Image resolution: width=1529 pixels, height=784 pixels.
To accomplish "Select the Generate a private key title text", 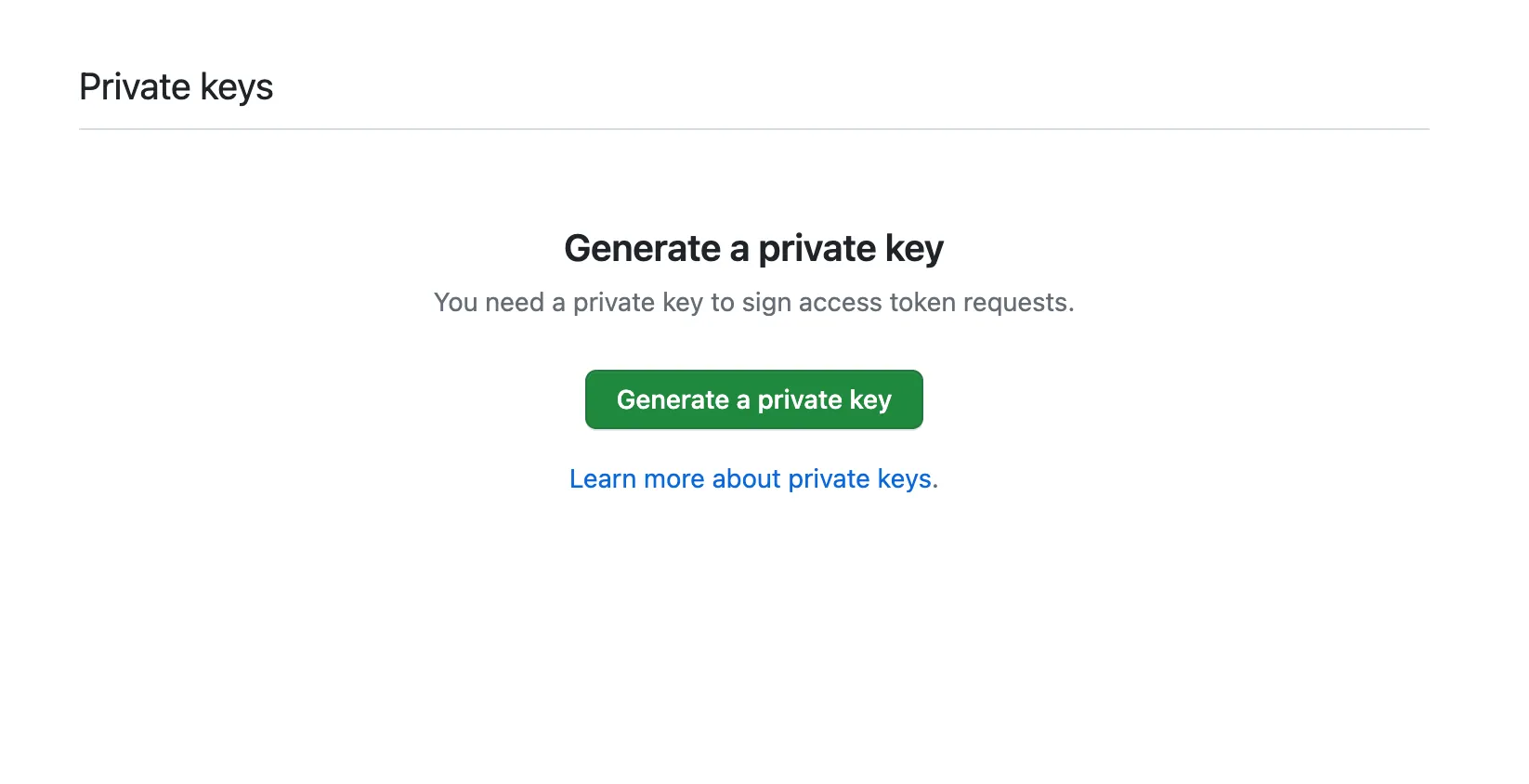I will [x=753, y=248].
